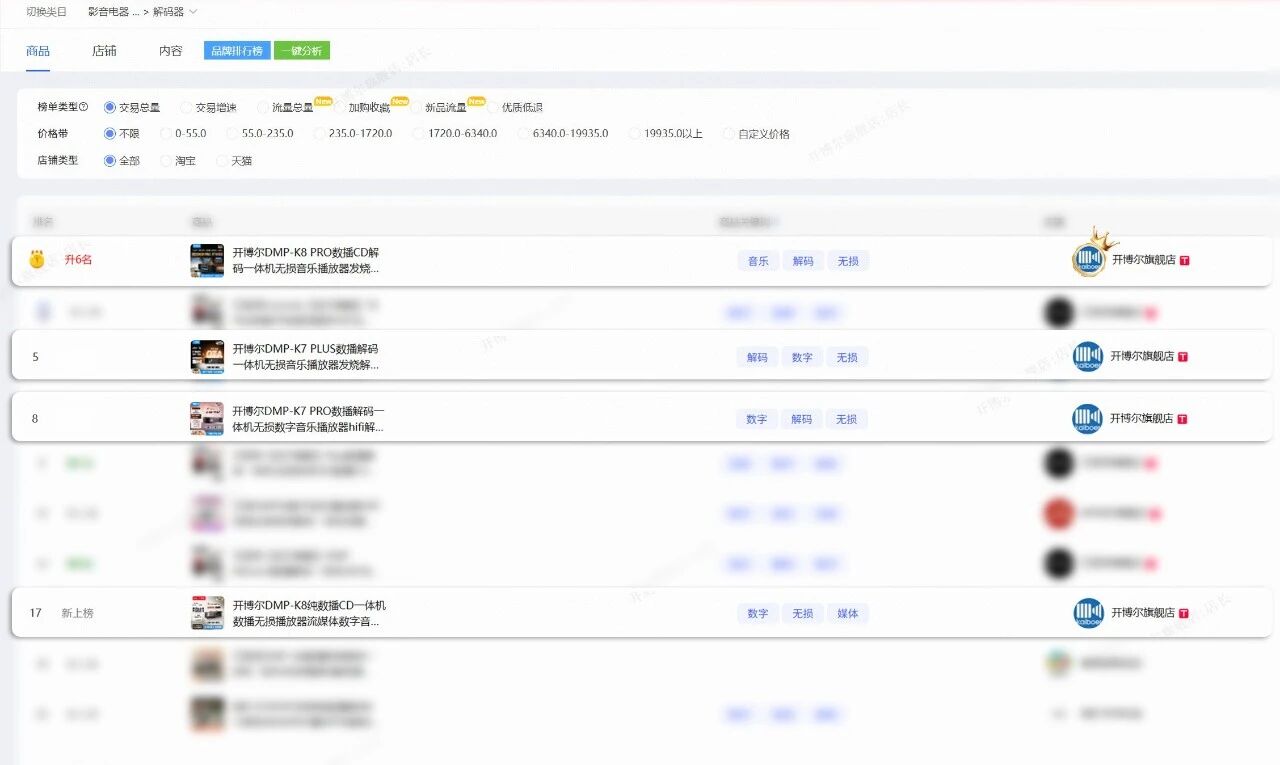Open the 开博尔DMP-K8纯数播CD一体机 product title
This screenshot has width=1280, height=765.
(309, 613)
